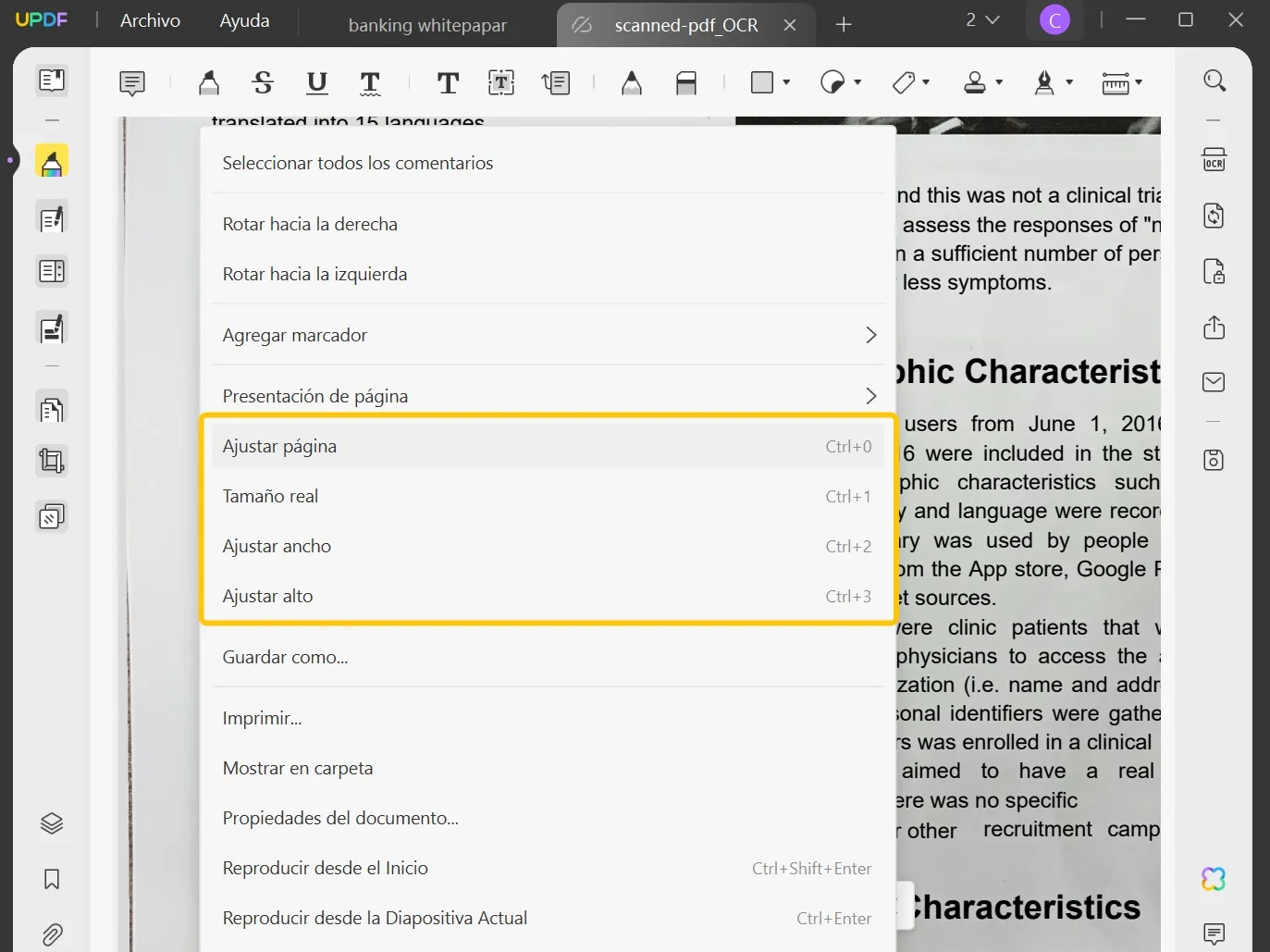Choose Rotar hacia la izquierda
Screen dimensions: 1270x952
pos(548,274)
